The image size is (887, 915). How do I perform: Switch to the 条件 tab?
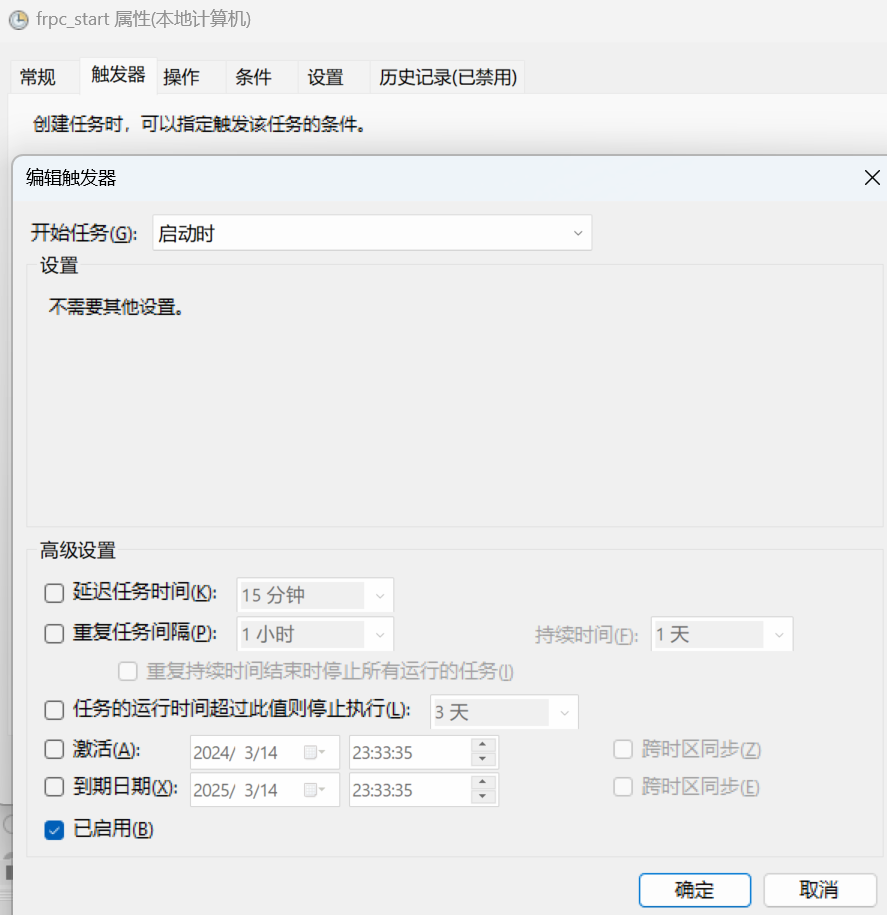253,77
